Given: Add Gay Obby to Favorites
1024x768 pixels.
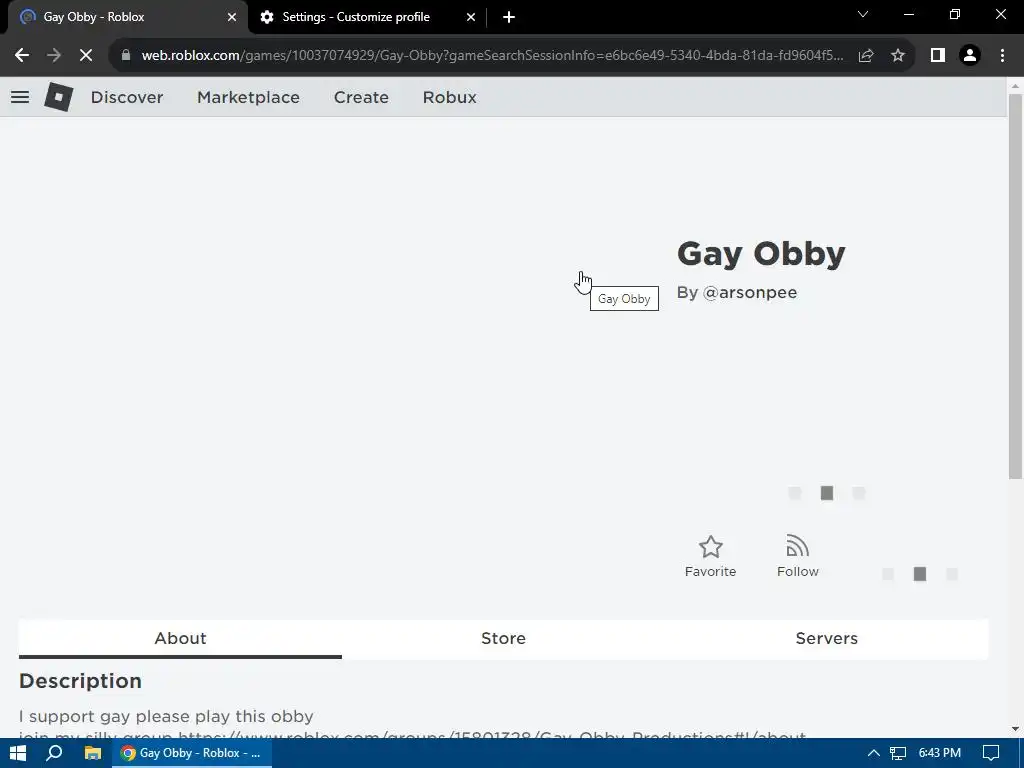Looking at the screenshot, I should point(711,556).
